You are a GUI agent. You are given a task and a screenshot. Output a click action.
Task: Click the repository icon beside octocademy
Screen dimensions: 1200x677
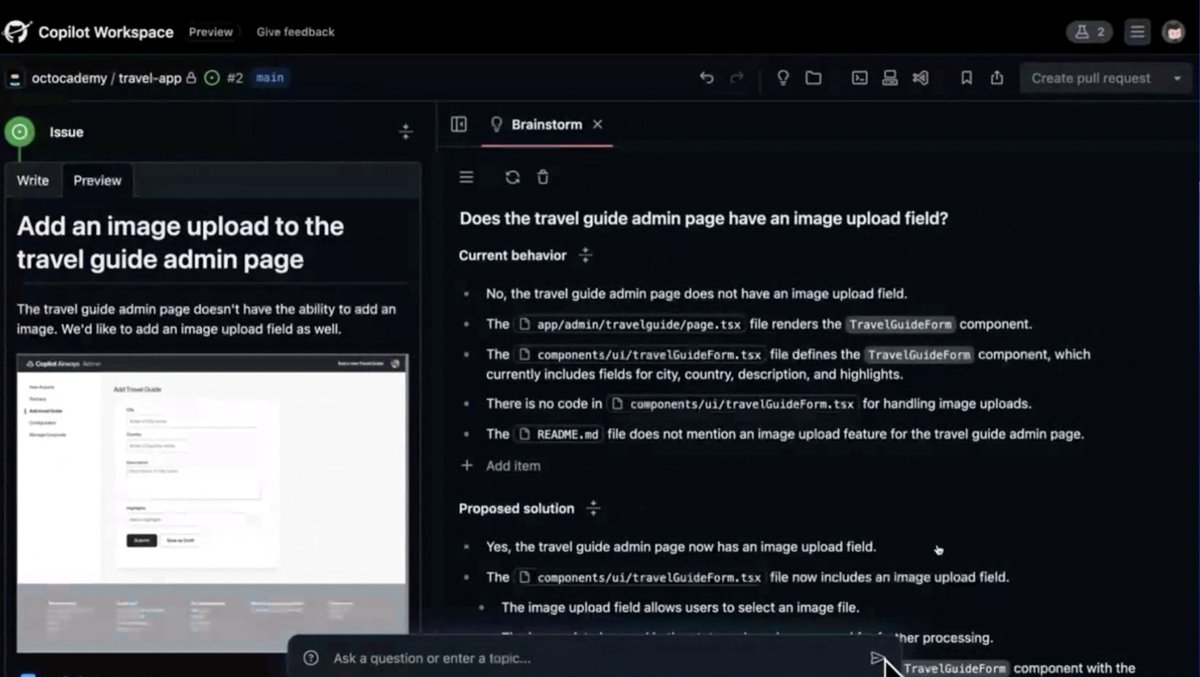tap(15, 78)
